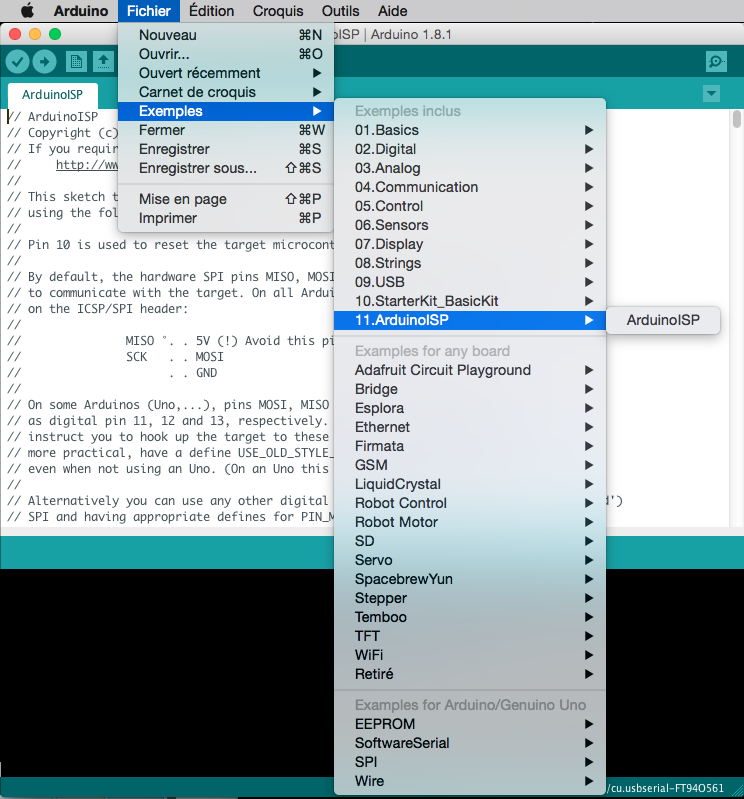
Task: Open the SD library examples
Action: [470, 541]
